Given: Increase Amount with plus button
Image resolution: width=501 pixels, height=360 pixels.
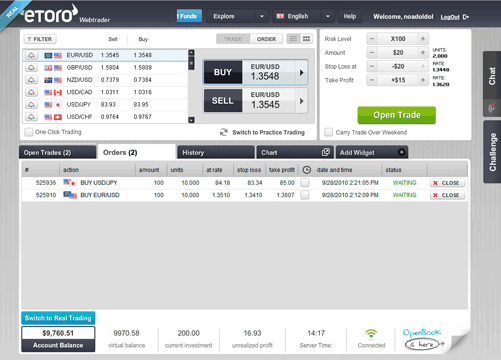Looking at the screenshot, I should click(x=423, y=52).
